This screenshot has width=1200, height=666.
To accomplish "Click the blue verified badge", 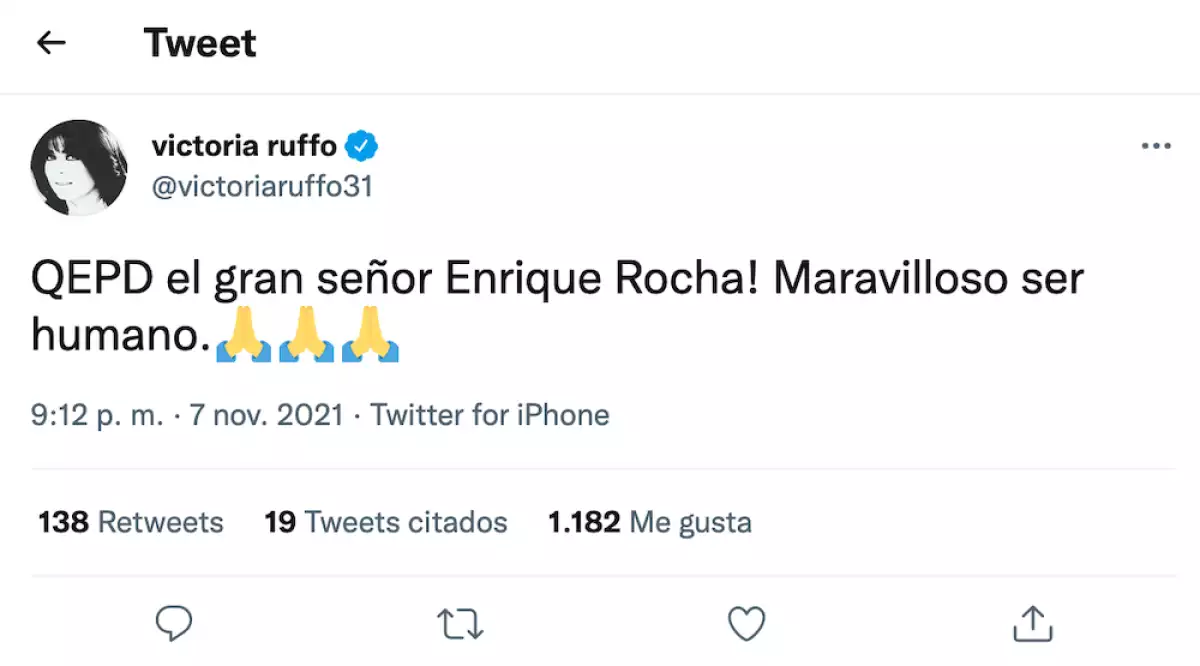I will pos(362,147).
